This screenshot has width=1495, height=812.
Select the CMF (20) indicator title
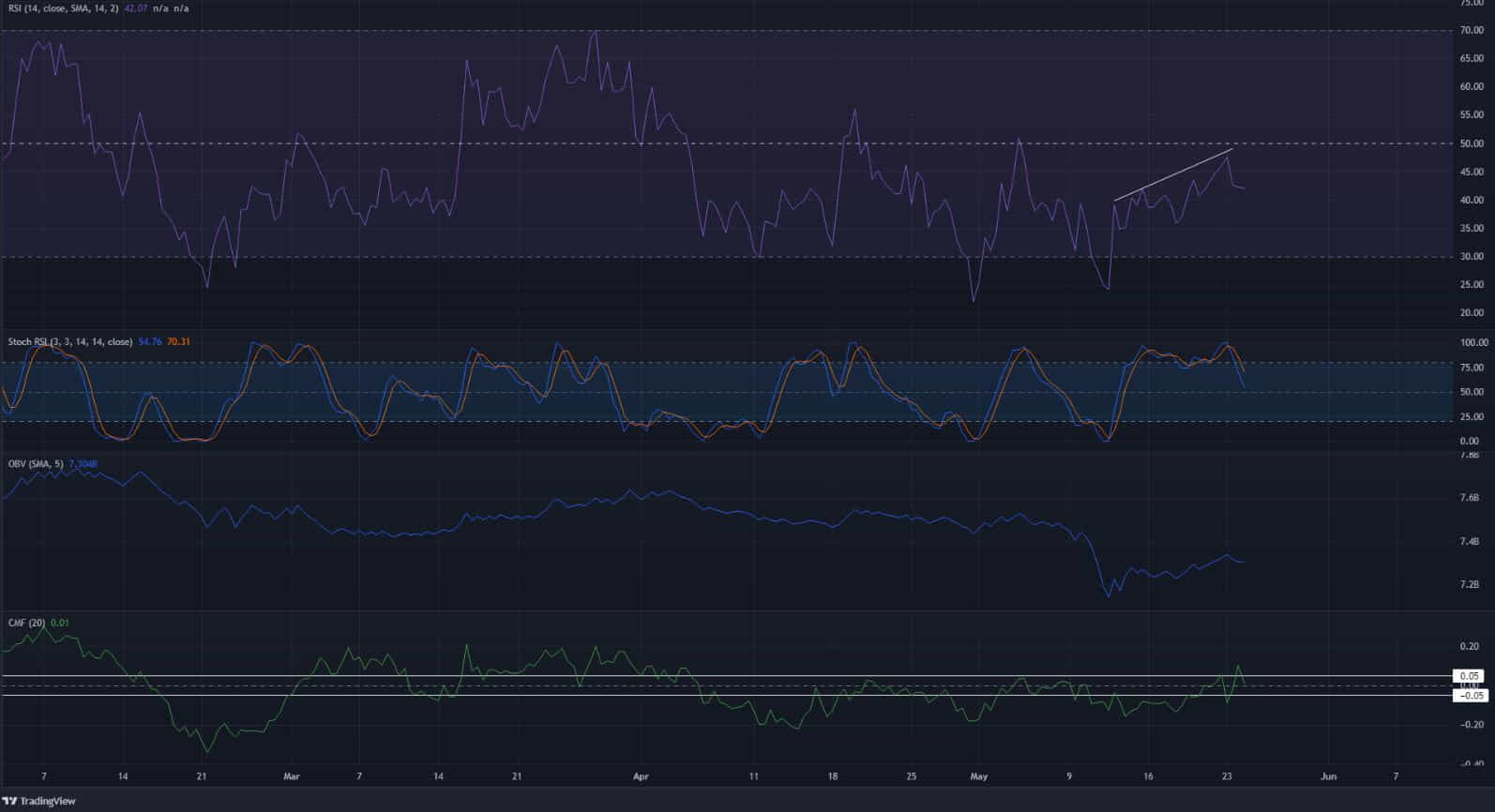26,623
